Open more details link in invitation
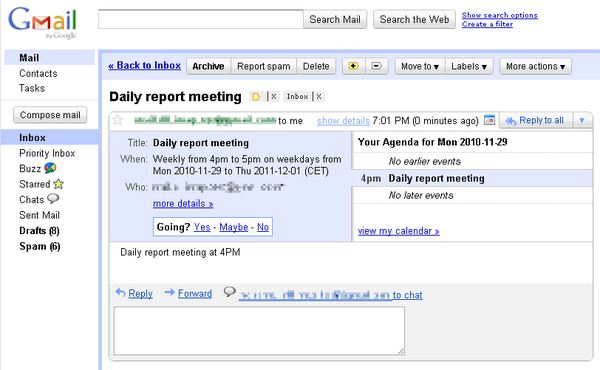 (x=183, y=204)
